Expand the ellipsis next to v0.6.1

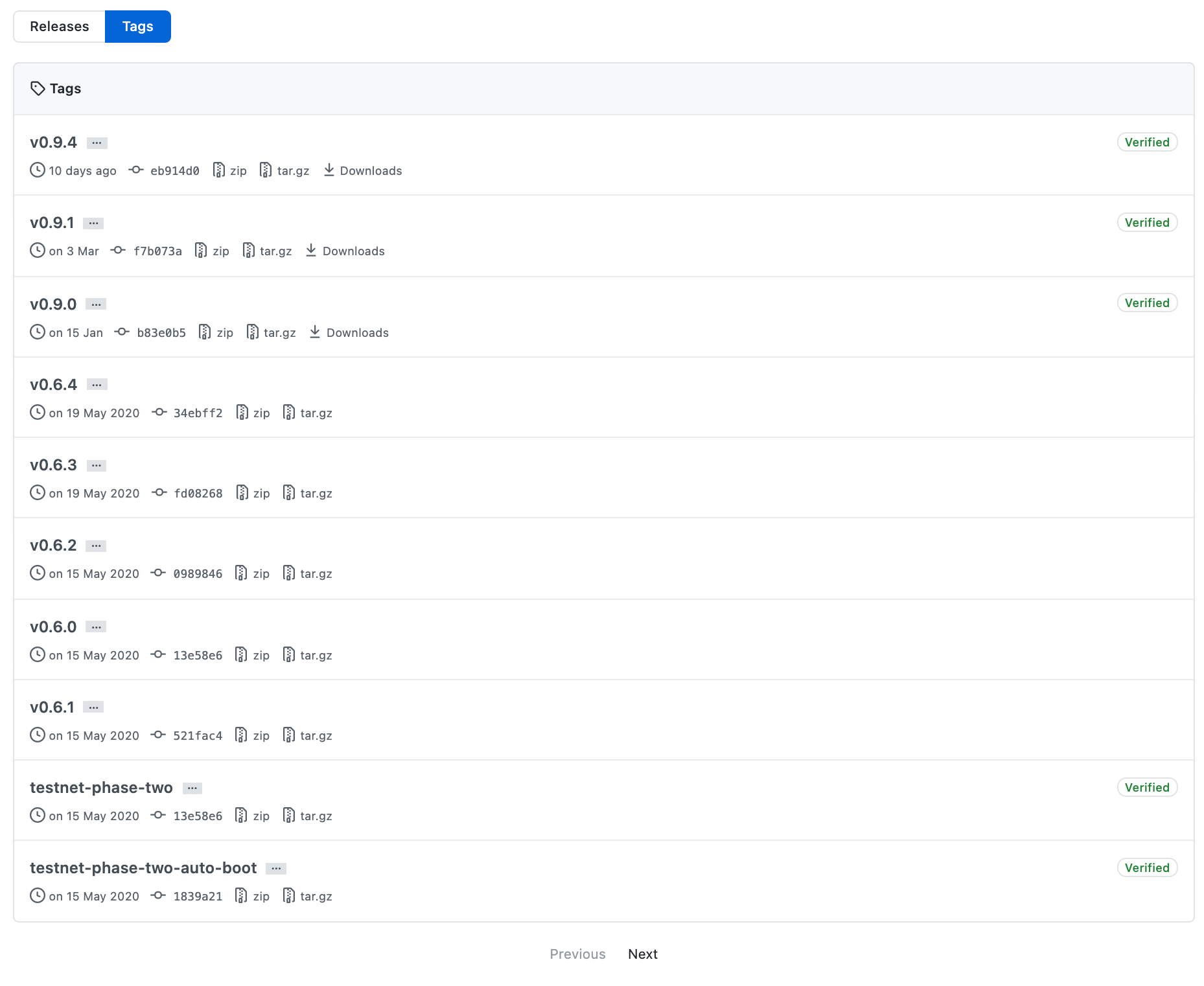click(x=93, y=707)
